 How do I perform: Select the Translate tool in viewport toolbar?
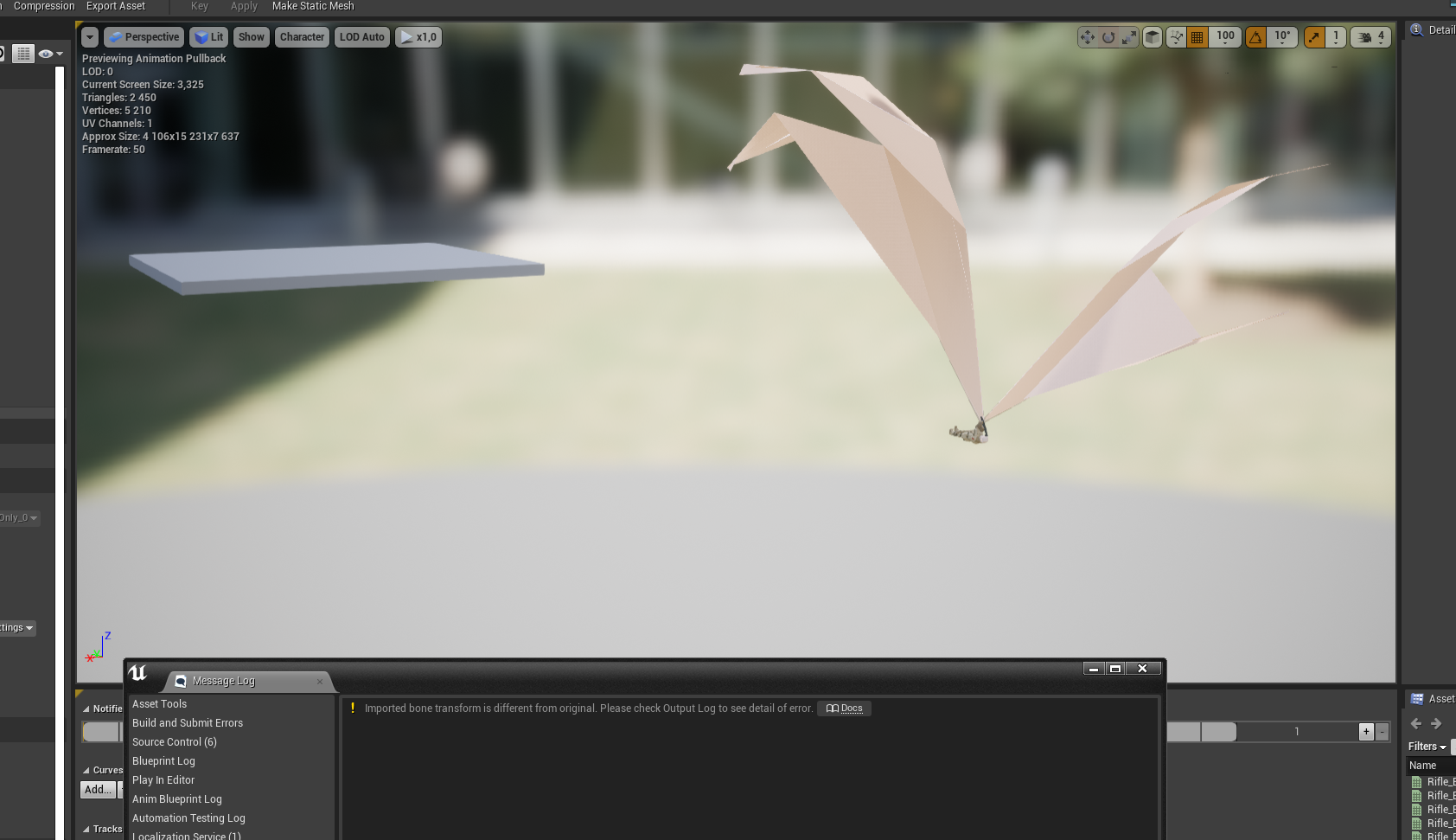coord(1088,36)
